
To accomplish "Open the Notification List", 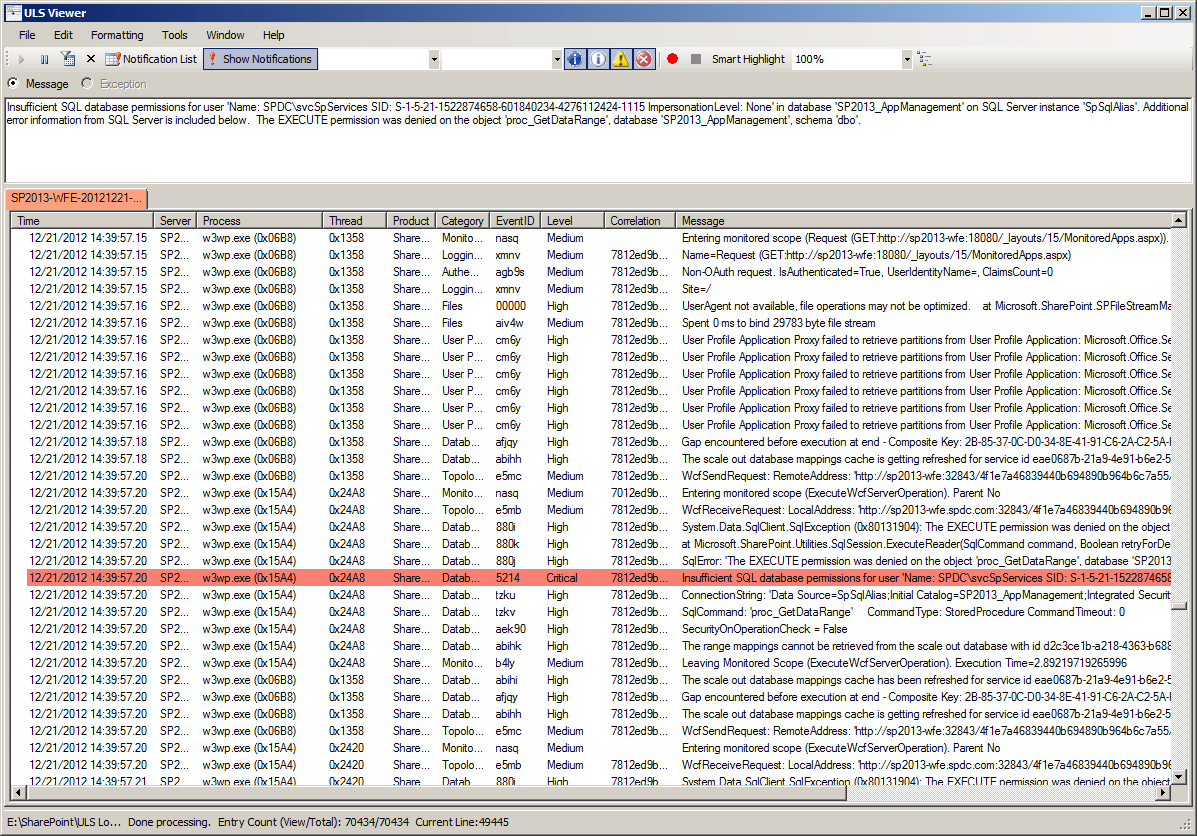I will pos(150,59).
